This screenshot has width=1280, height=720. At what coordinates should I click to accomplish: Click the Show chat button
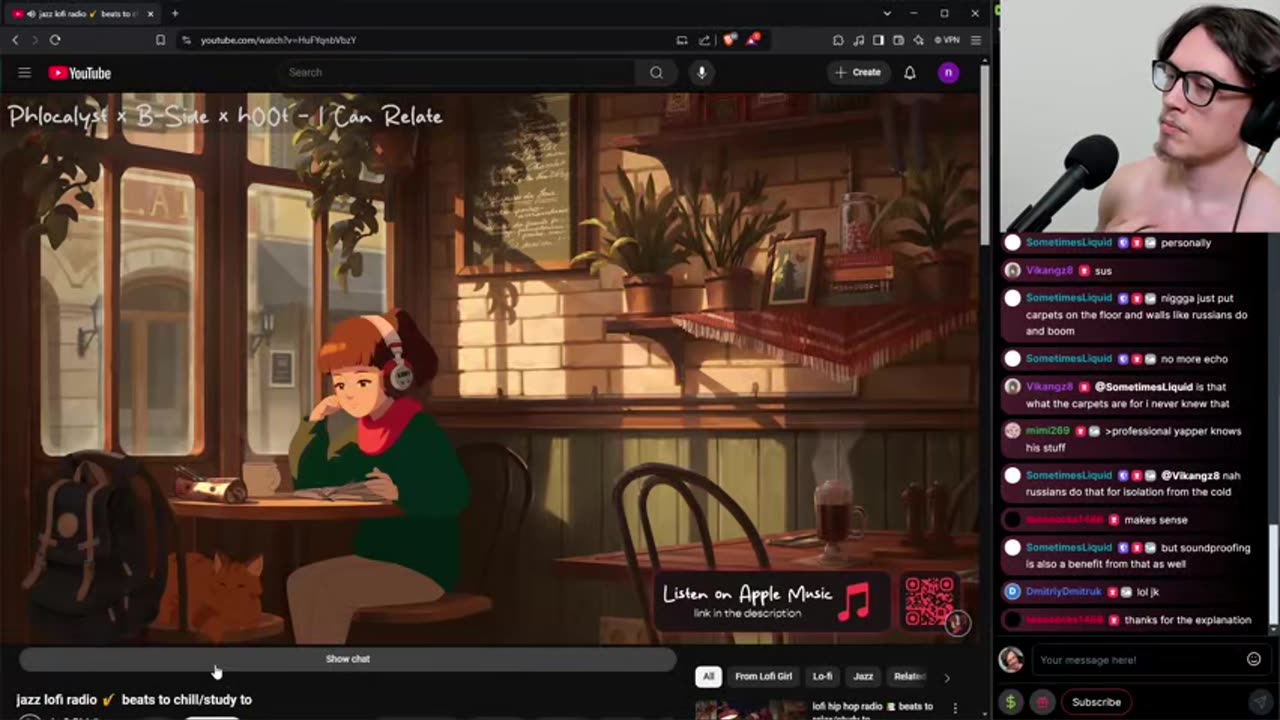[x=348, y=659]
